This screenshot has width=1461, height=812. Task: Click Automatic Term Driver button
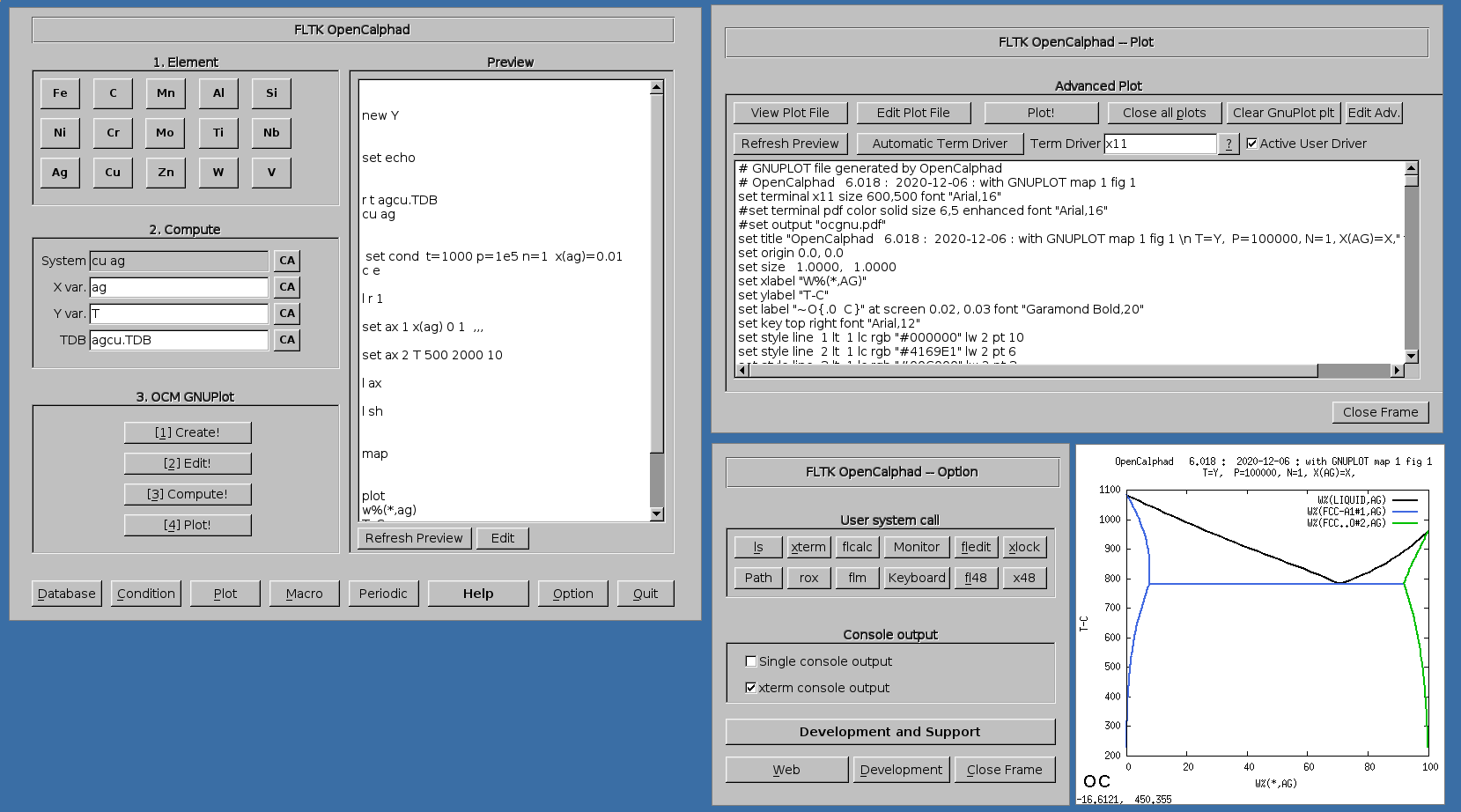pos(941,144)
